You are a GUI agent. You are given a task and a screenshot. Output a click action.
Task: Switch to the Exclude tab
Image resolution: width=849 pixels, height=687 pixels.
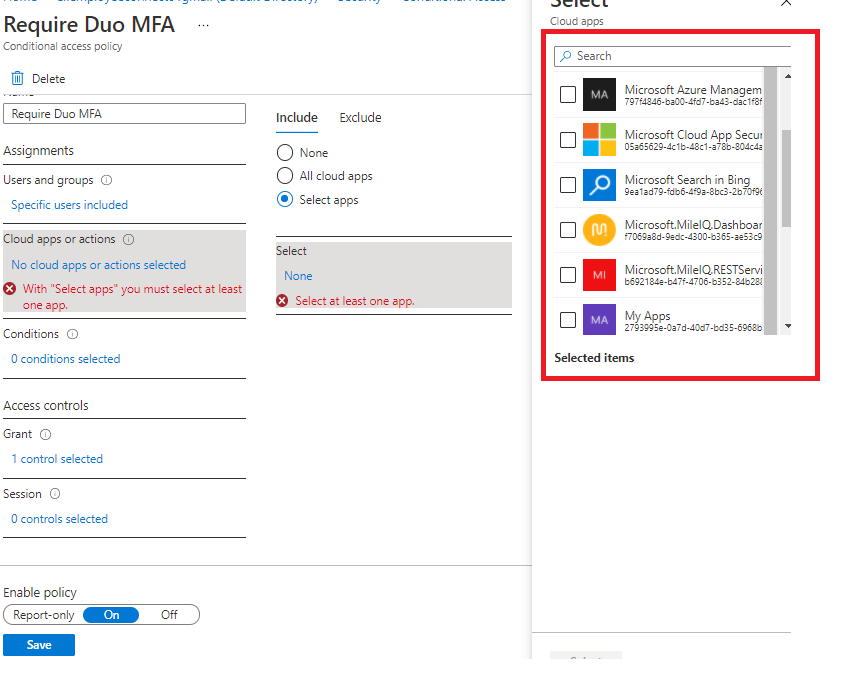pos(360,117)
